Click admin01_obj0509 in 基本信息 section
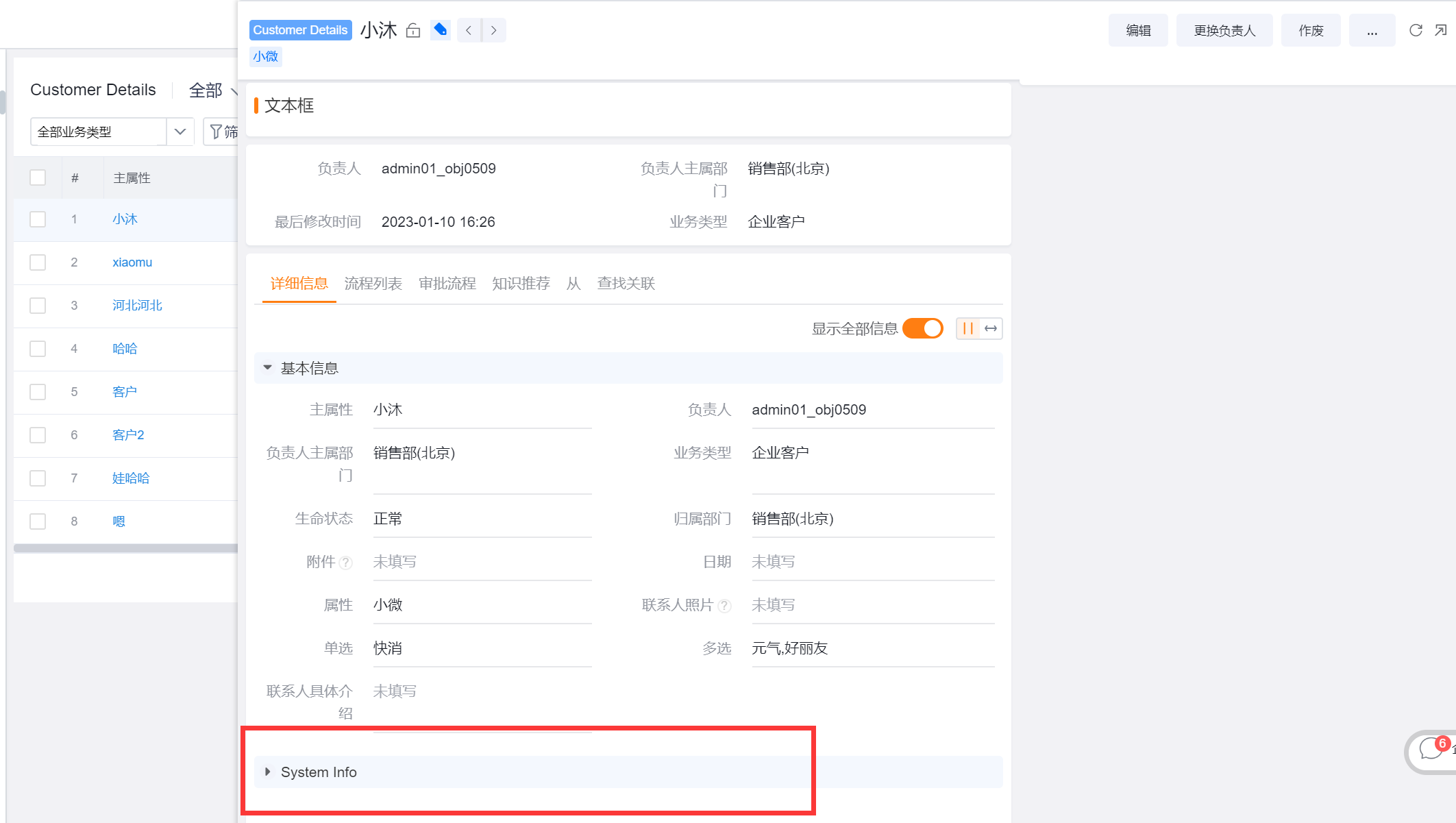This screenshot has width=1456, height=823. click(809, 410)
